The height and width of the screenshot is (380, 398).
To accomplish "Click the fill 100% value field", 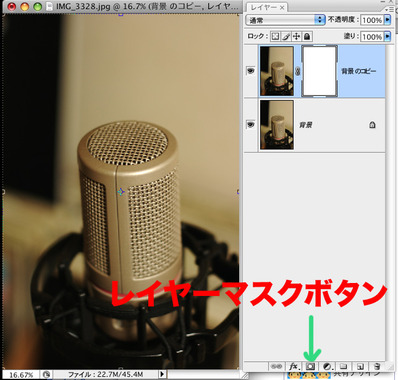I will pyautogui.click(x=372, y=36).
